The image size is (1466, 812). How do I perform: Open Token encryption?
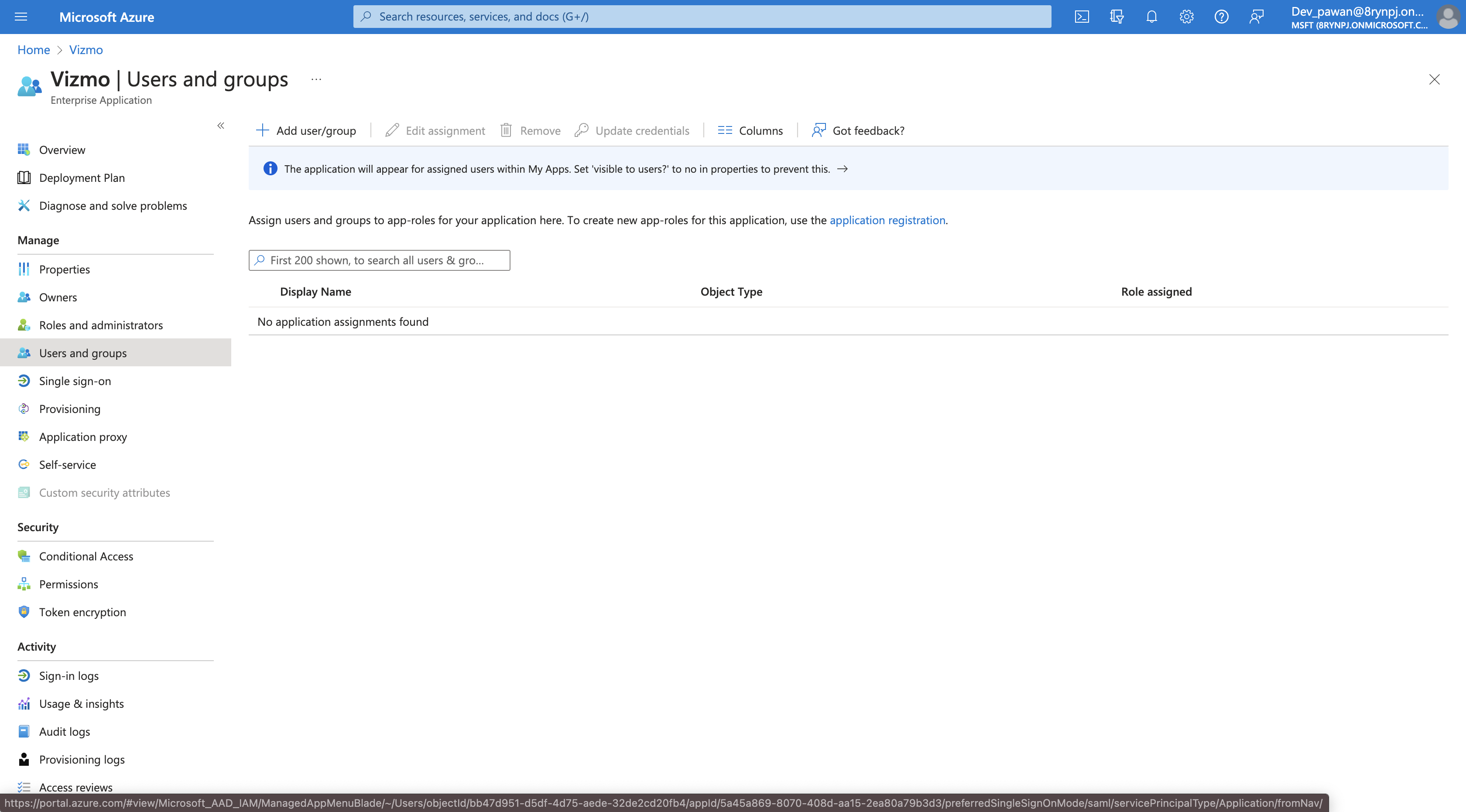116,612
